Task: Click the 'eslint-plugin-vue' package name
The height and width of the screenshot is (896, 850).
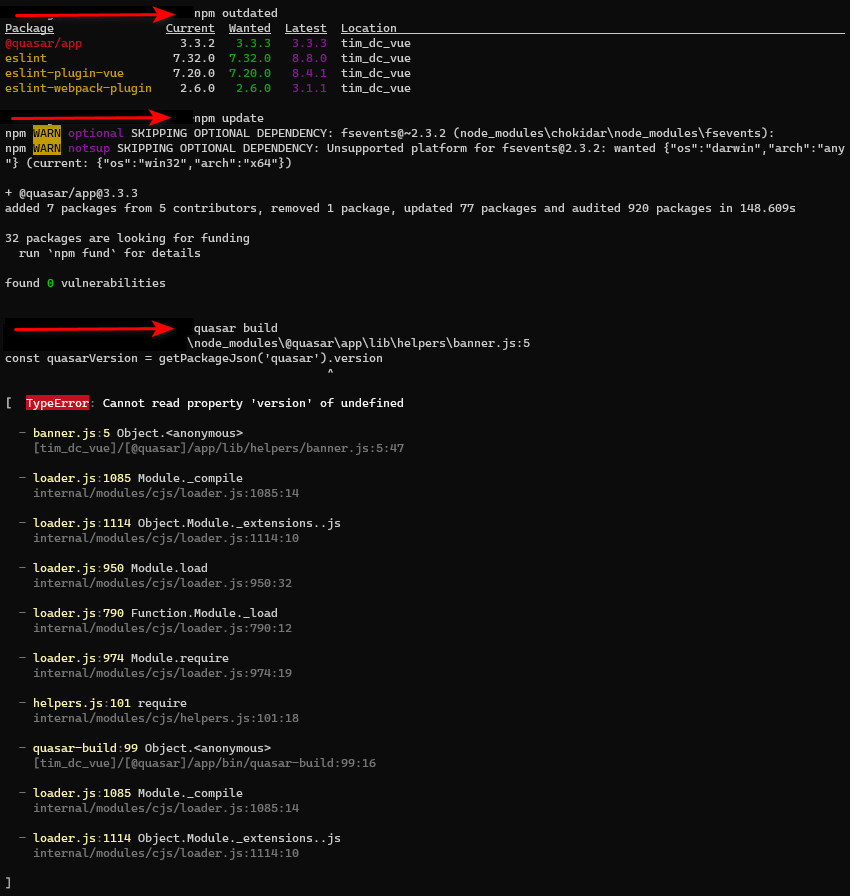Action: click(x=64, y=73)
